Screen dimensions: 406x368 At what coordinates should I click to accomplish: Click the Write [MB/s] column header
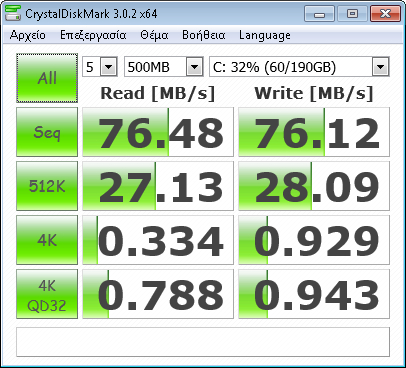point(314,93)
